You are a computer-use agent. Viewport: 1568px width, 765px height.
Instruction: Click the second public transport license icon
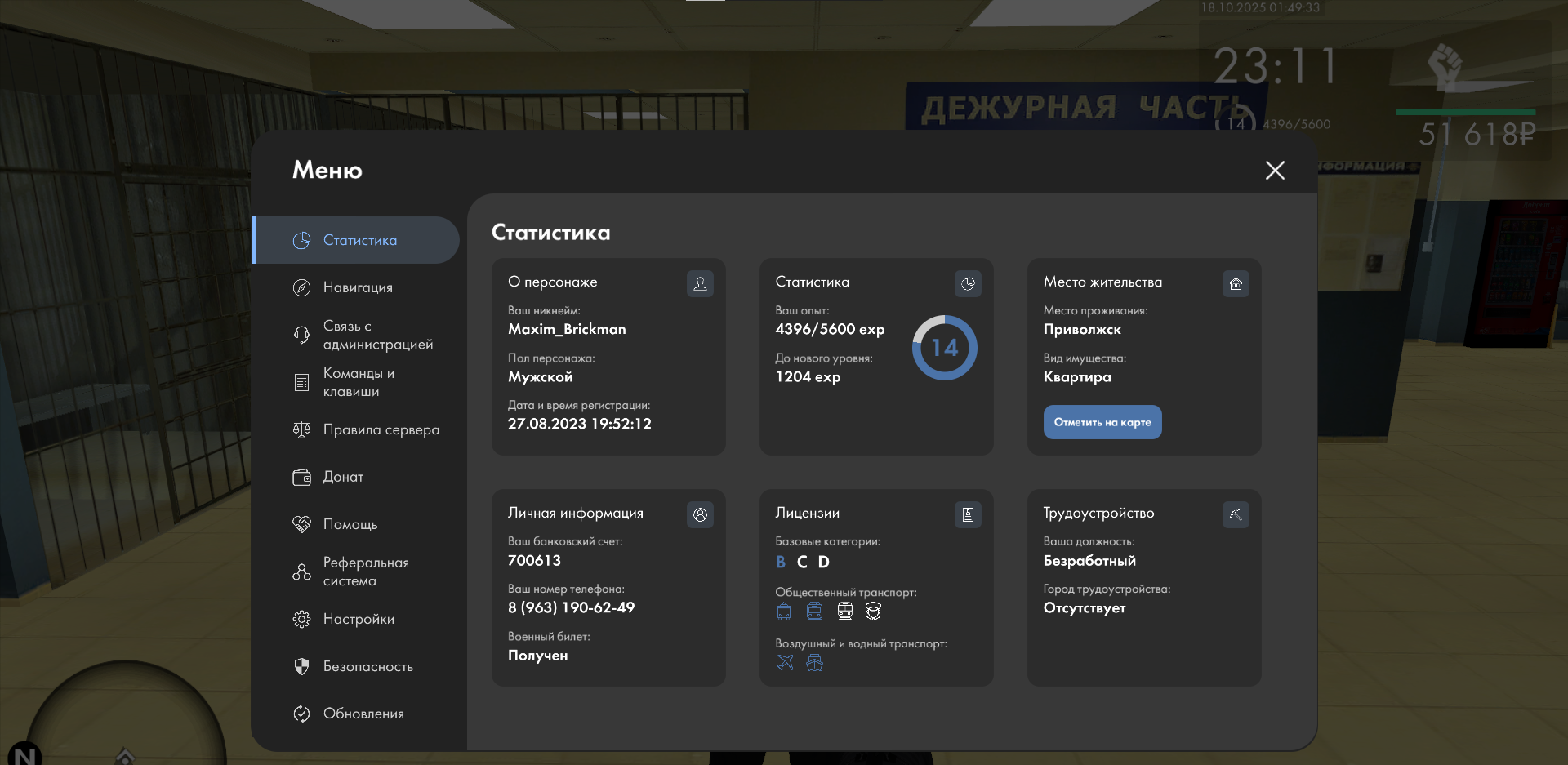tap(814, 612)
